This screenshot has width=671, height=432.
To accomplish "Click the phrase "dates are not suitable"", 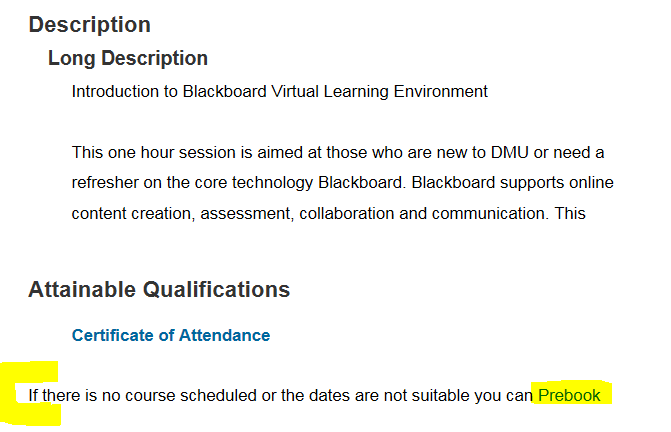I will (357, 395).
